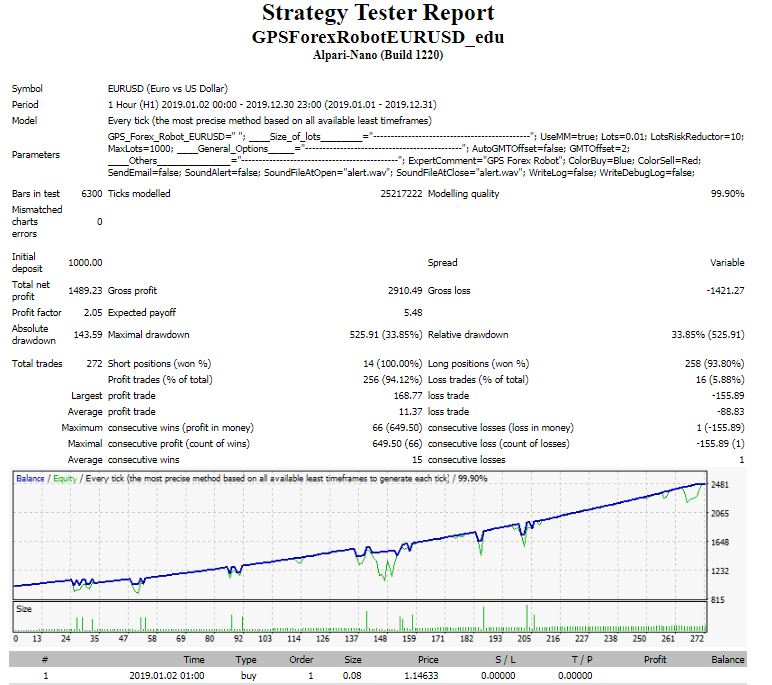Click the maximal consecutive profit value 649.50 (66)

click(x=397, y=444)
